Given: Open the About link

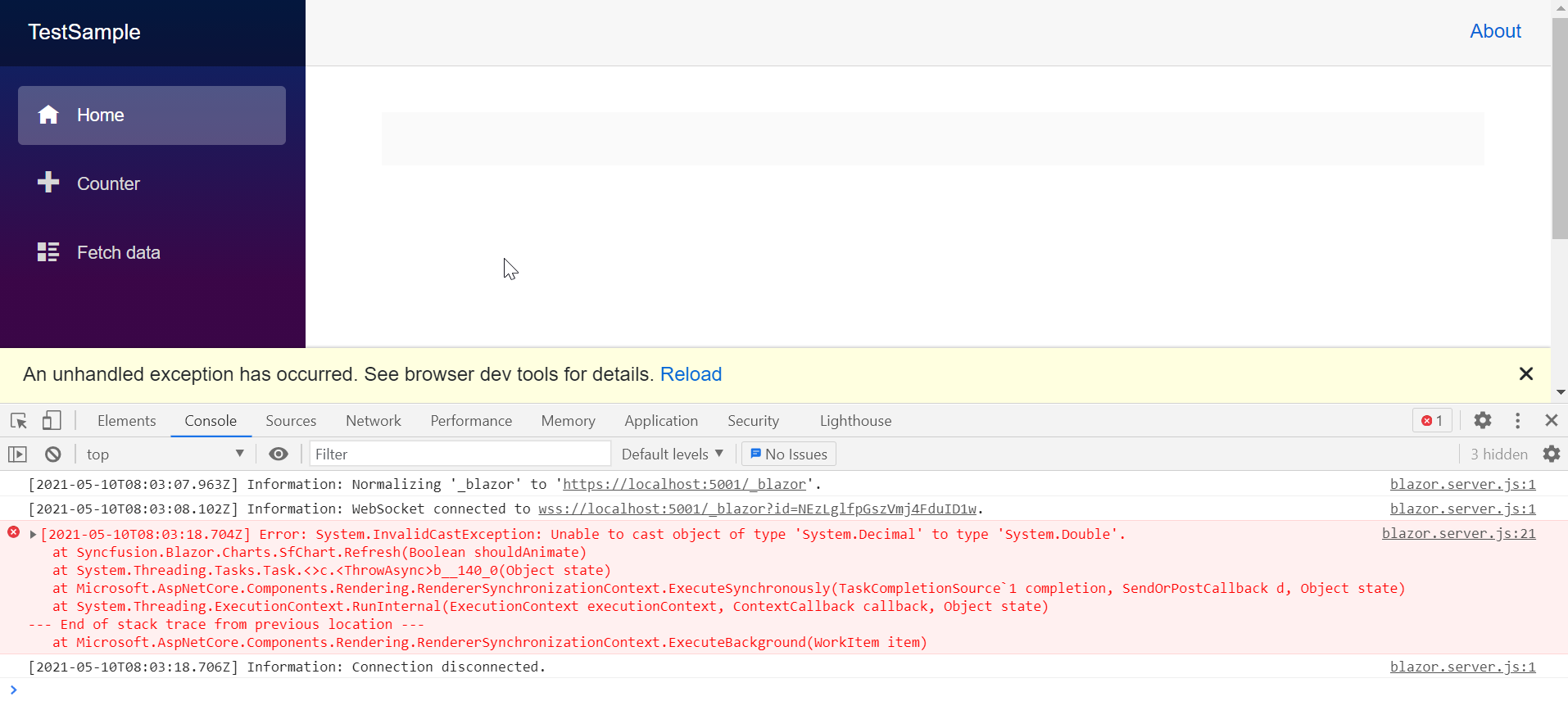Looking at the screenshot, I should 1495,31.
